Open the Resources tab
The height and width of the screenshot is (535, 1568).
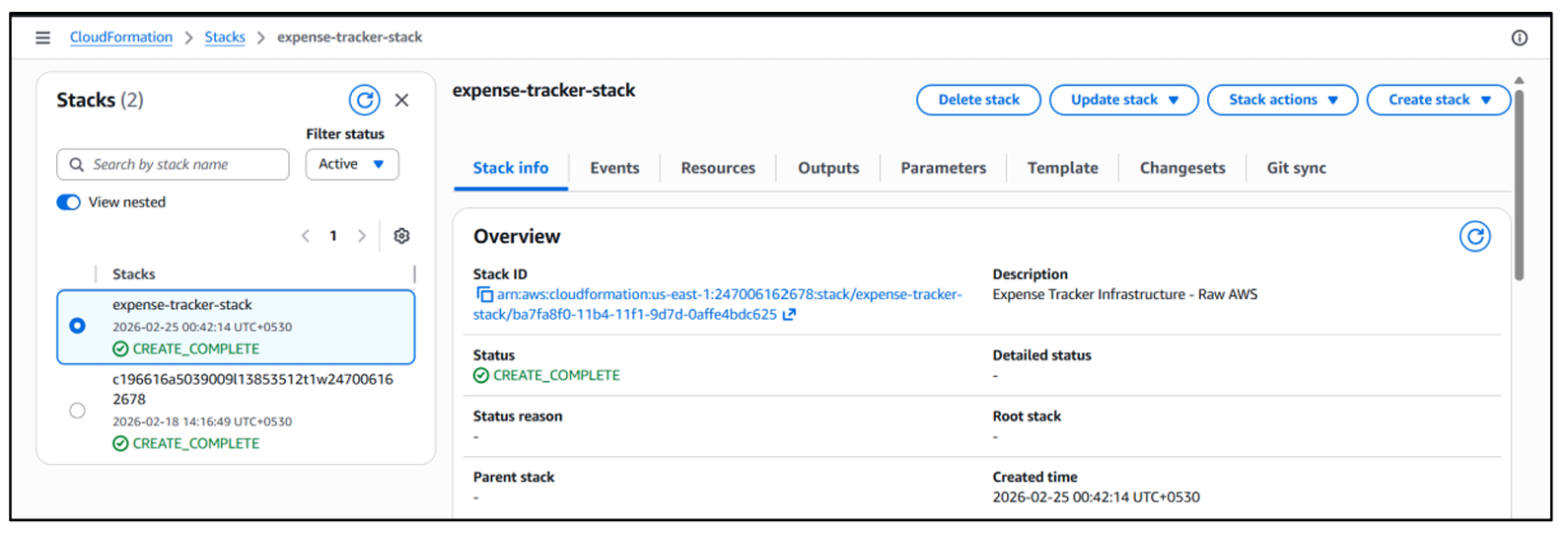(718, 168)
